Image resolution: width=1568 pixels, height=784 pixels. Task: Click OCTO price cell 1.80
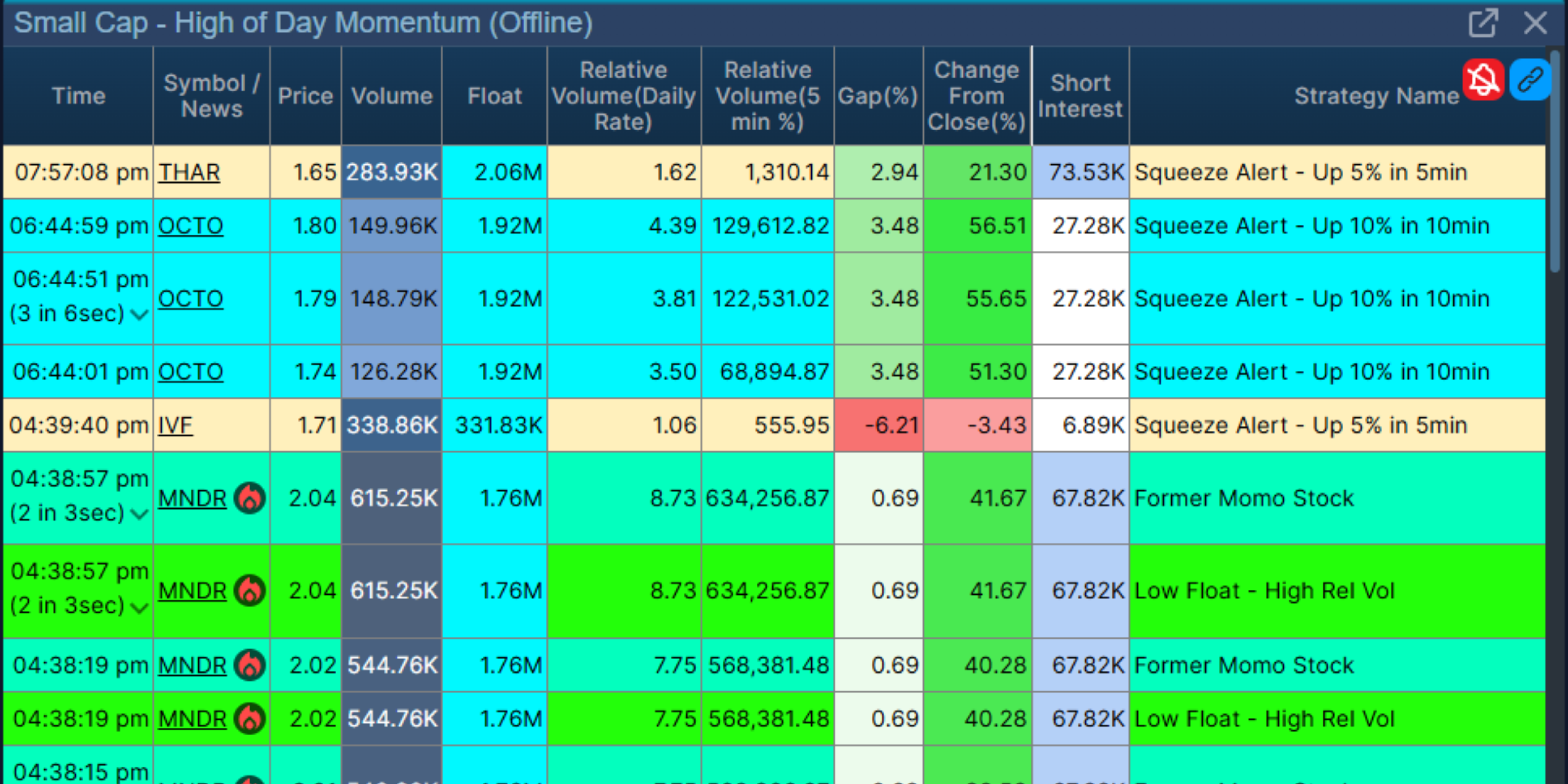tap(306, 226)
